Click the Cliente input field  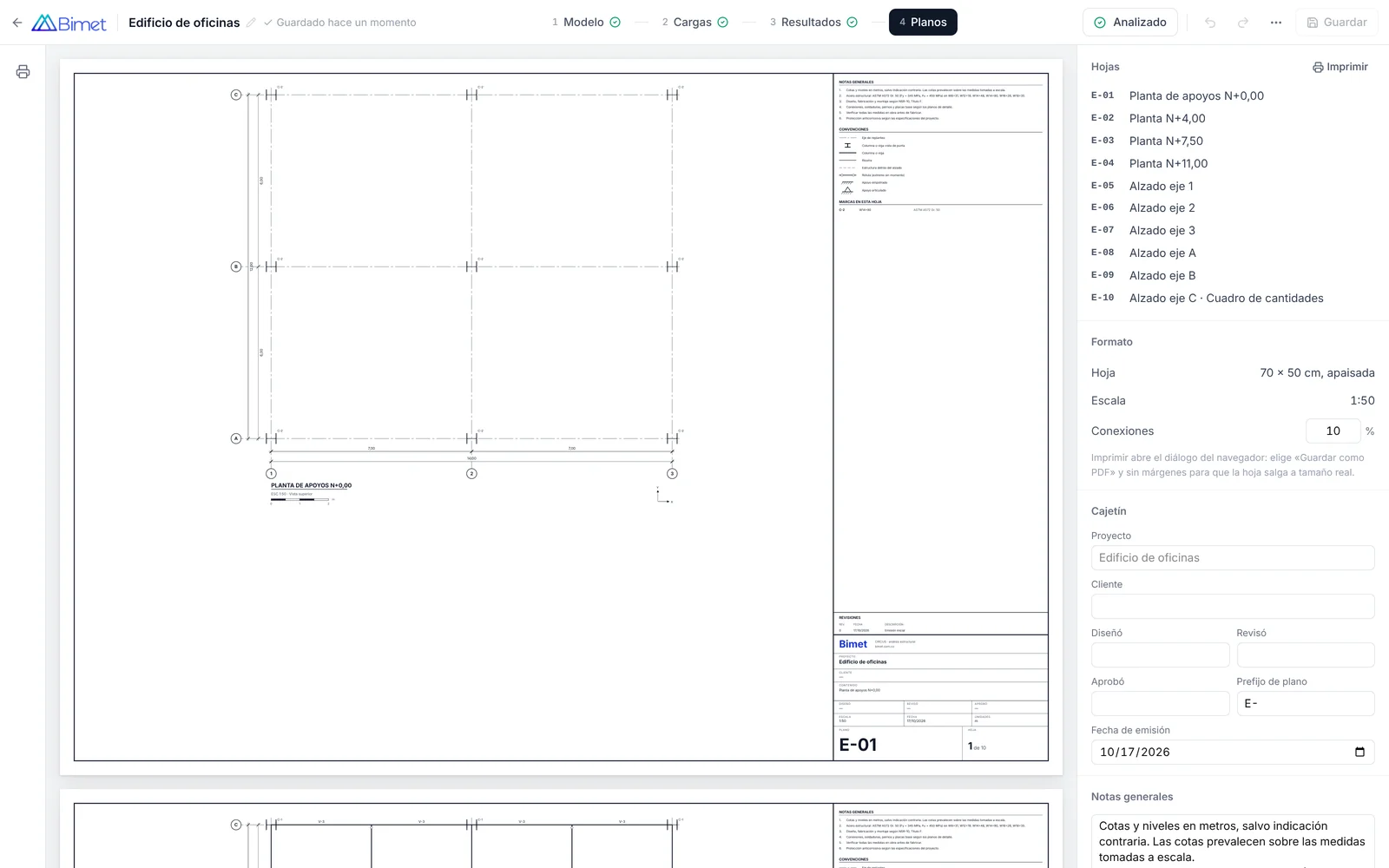click(x=1233, y=606)
